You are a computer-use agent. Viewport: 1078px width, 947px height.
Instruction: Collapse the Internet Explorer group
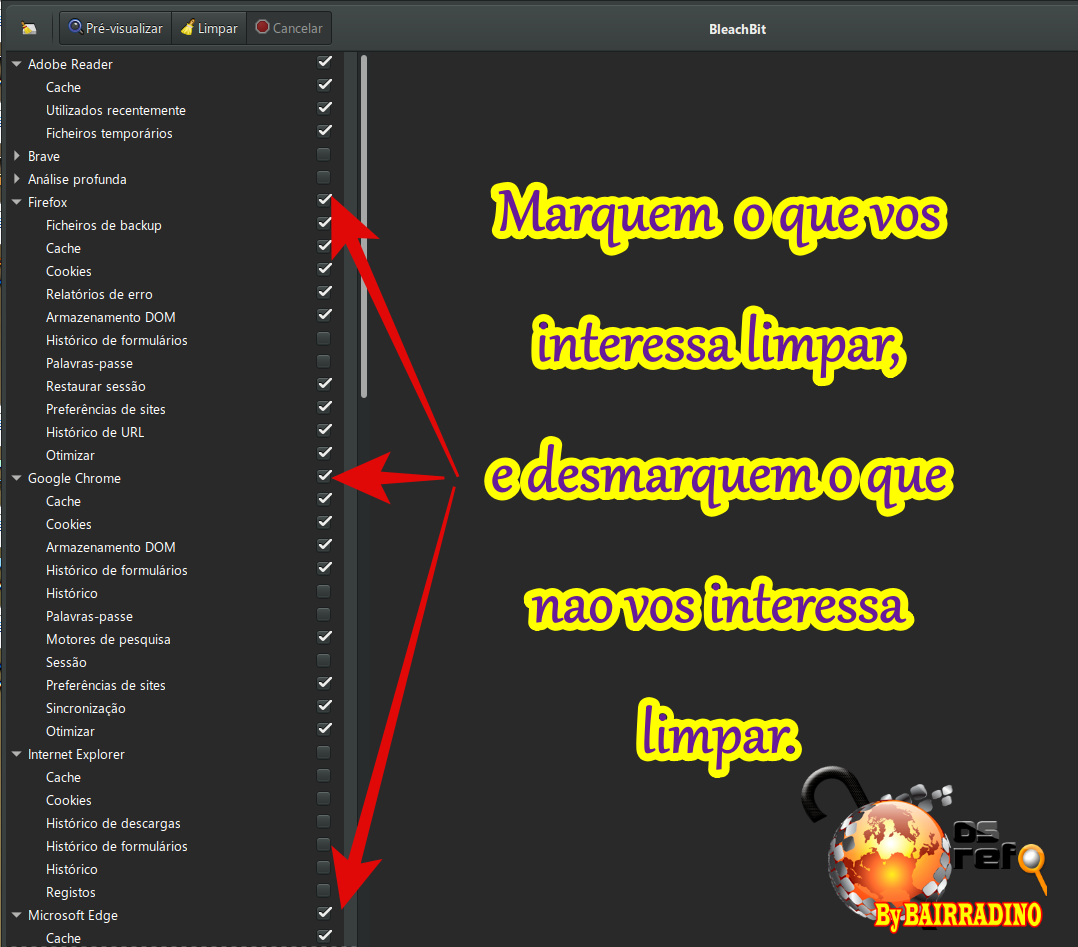16,754
